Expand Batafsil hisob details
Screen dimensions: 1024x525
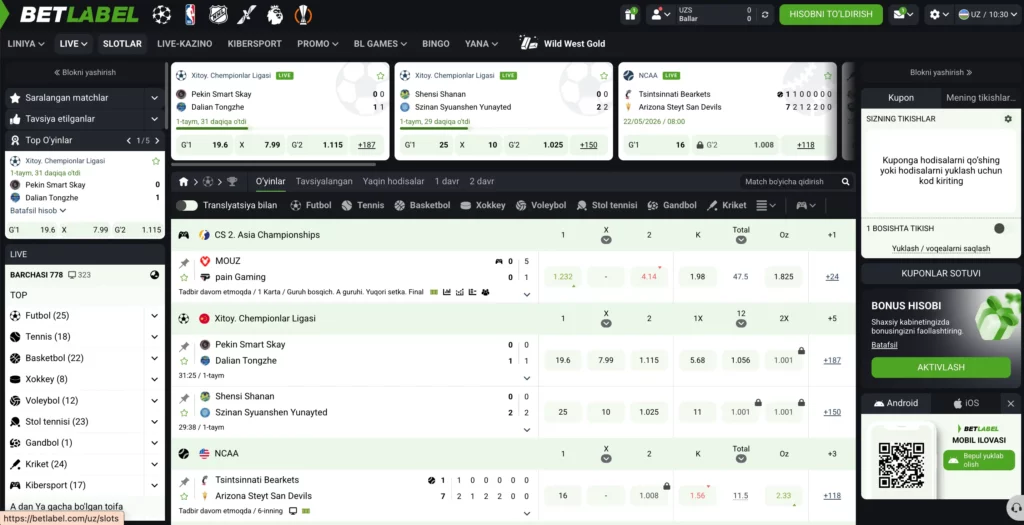(x=38, y=211)
